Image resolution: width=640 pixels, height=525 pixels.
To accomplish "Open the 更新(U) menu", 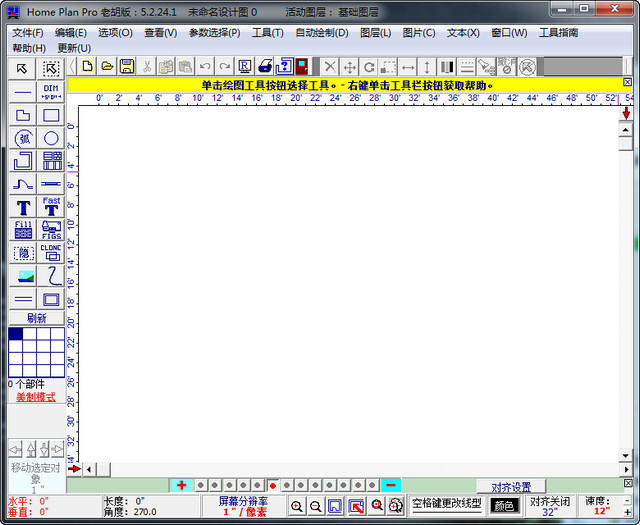I will 74,48.
